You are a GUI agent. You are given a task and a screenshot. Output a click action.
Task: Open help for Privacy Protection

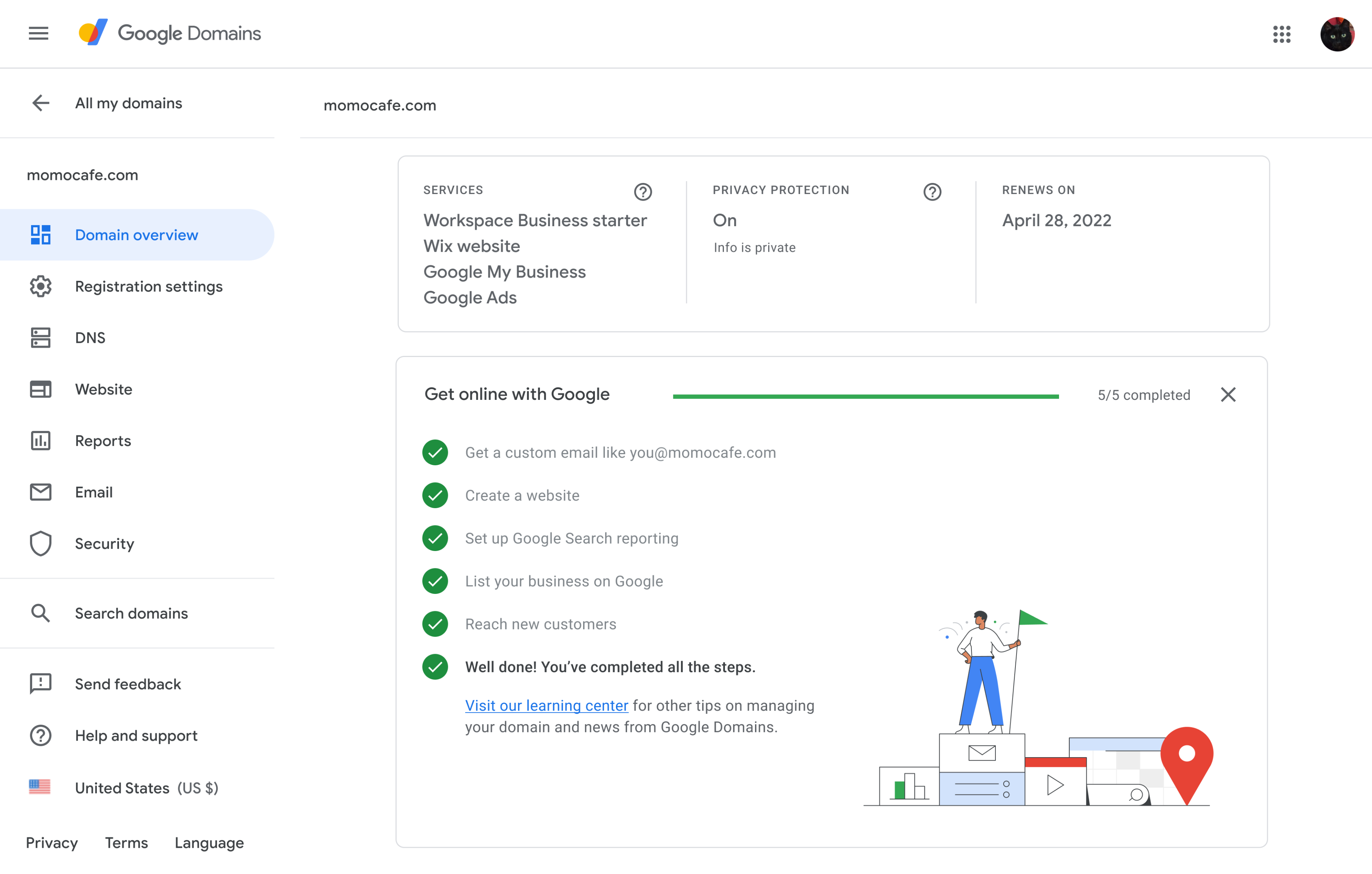click(x=932, y=192)
